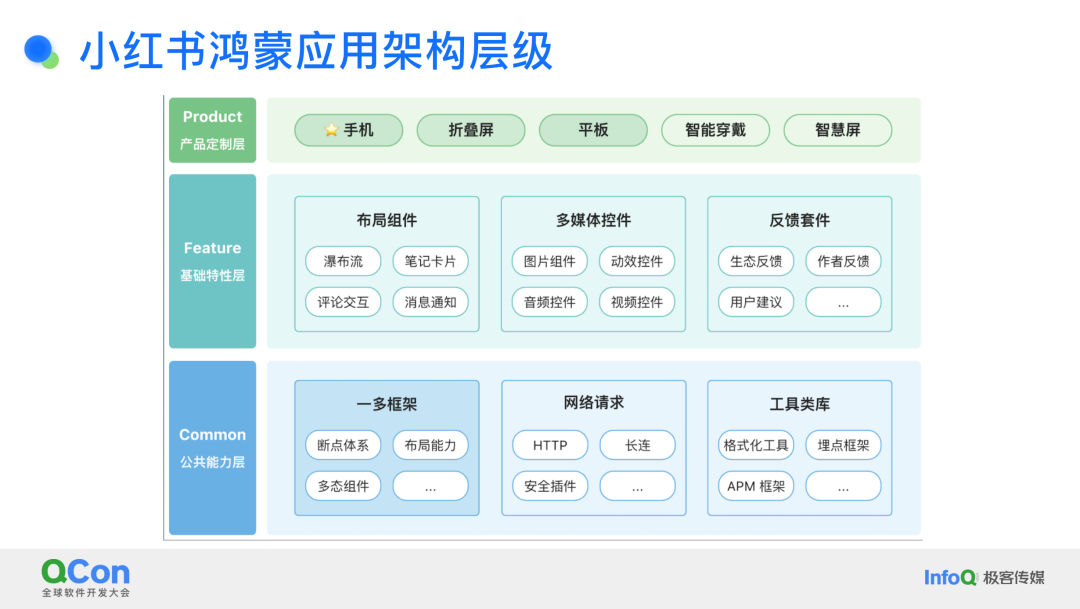Click the 消息通知 pill
Viewport: 1080px width, 609px height.
click(x=430, y=302)
